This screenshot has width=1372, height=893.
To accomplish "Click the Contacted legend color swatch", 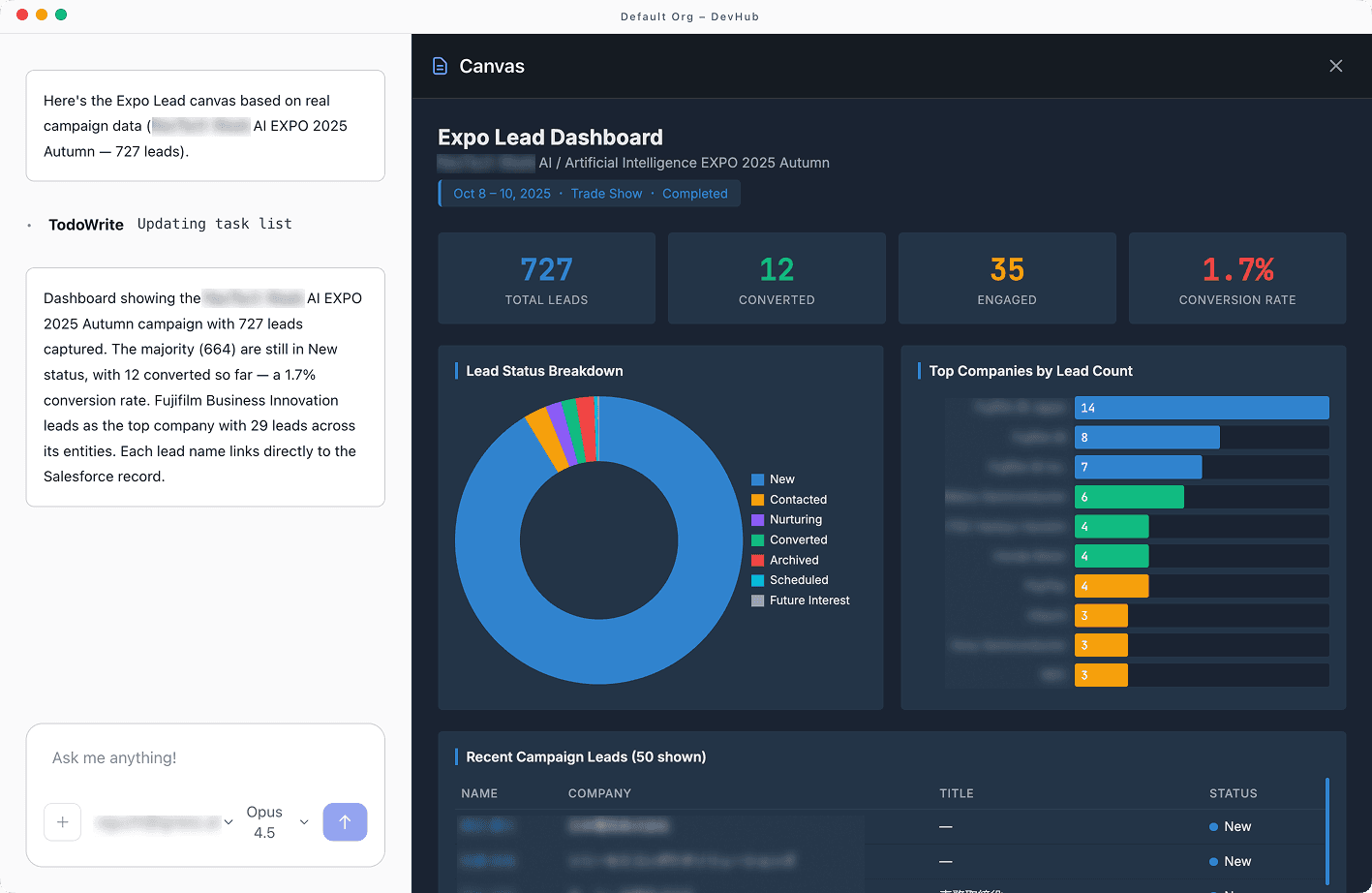I will point(758,500).
